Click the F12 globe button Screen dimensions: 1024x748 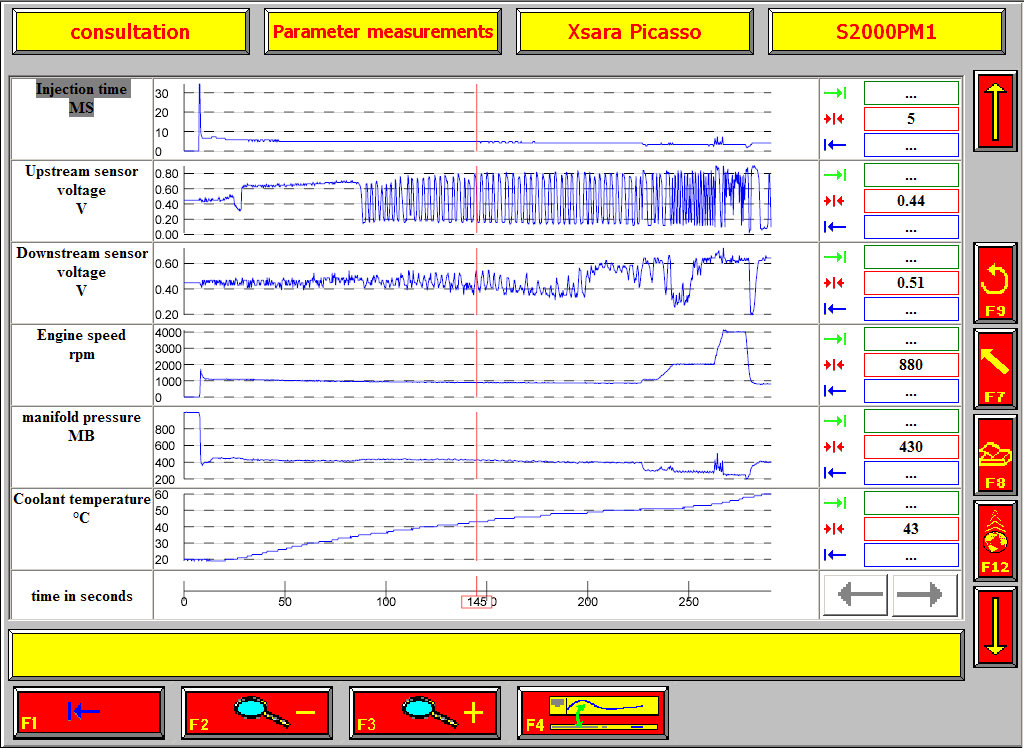pos(995,541)
